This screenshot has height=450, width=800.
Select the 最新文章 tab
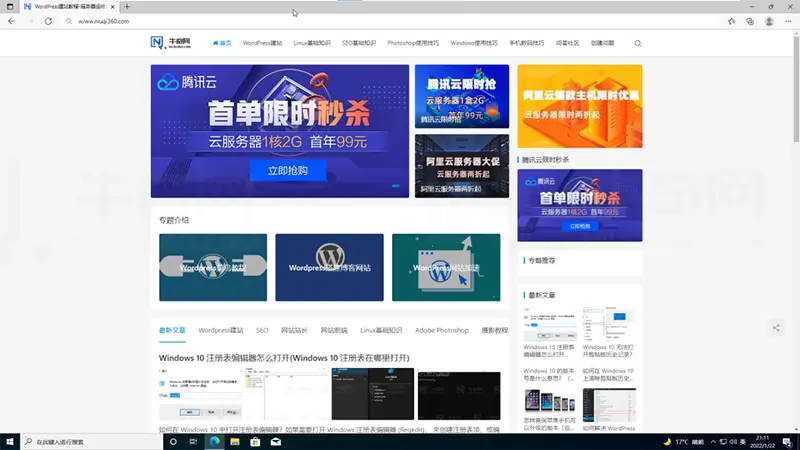pos(172,331)
